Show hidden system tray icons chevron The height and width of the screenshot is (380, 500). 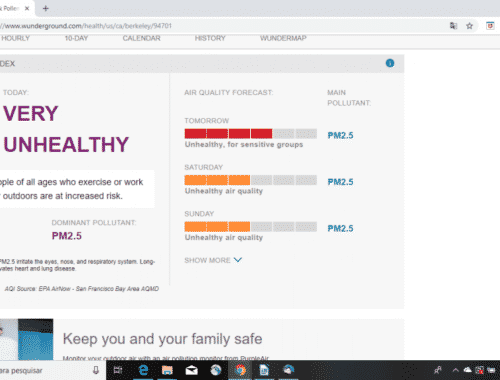pos(455,370)
